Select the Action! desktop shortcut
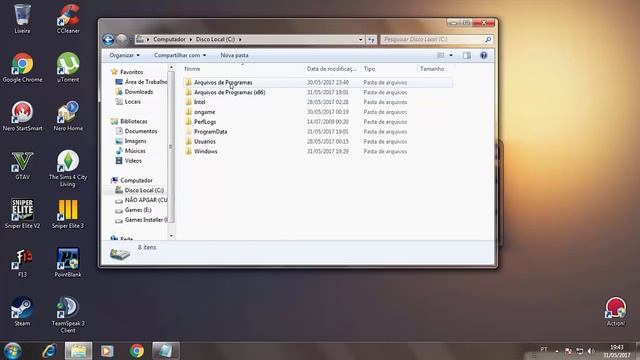Screen dimensions: 640x360 pos(616,311)
